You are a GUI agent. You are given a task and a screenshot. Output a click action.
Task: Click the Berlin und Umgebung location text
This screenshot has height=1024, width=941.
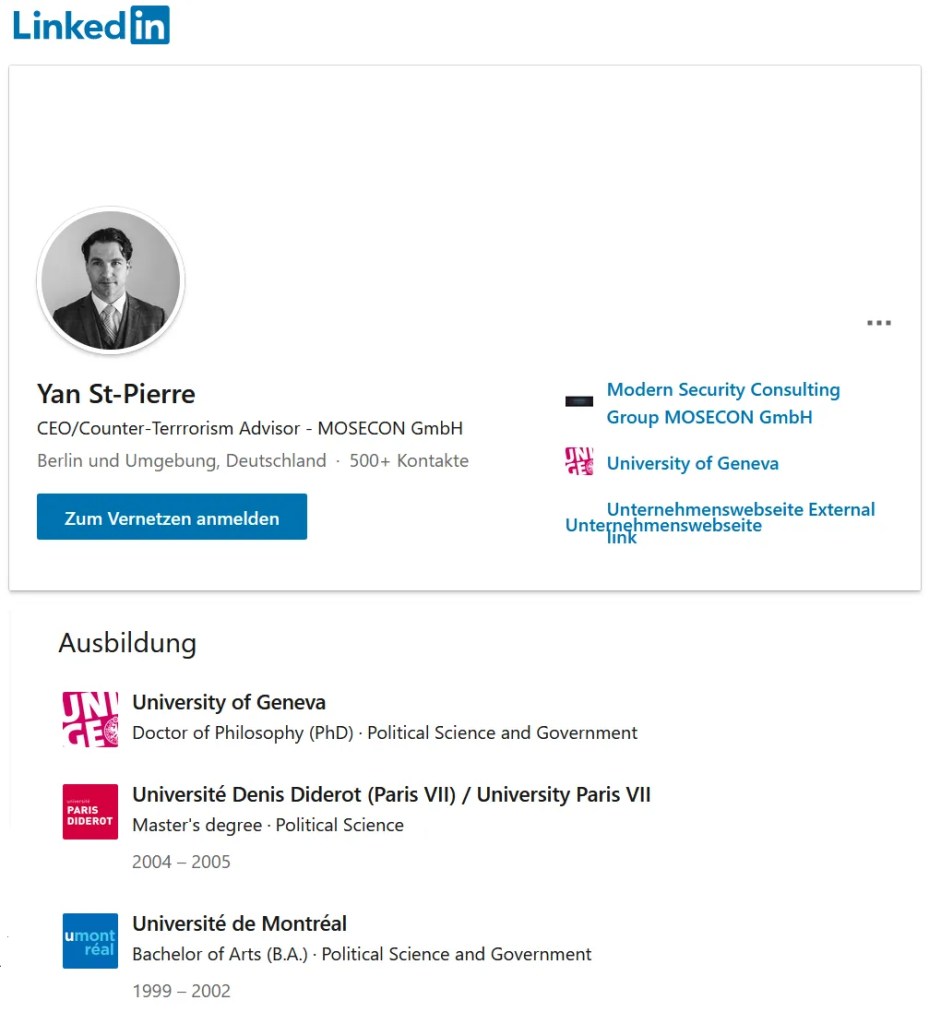[x=181, y=461]
